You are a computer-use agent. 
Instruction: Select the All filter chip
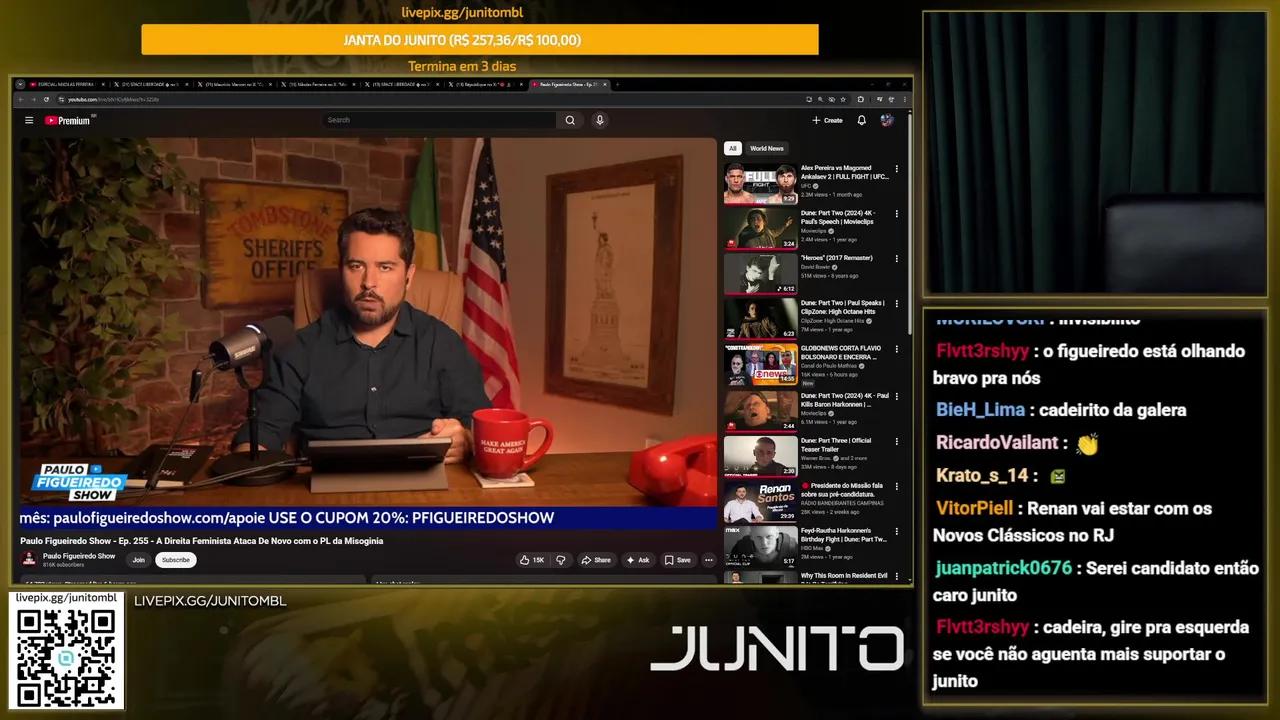pyautogui.click(x=732, y=148)
